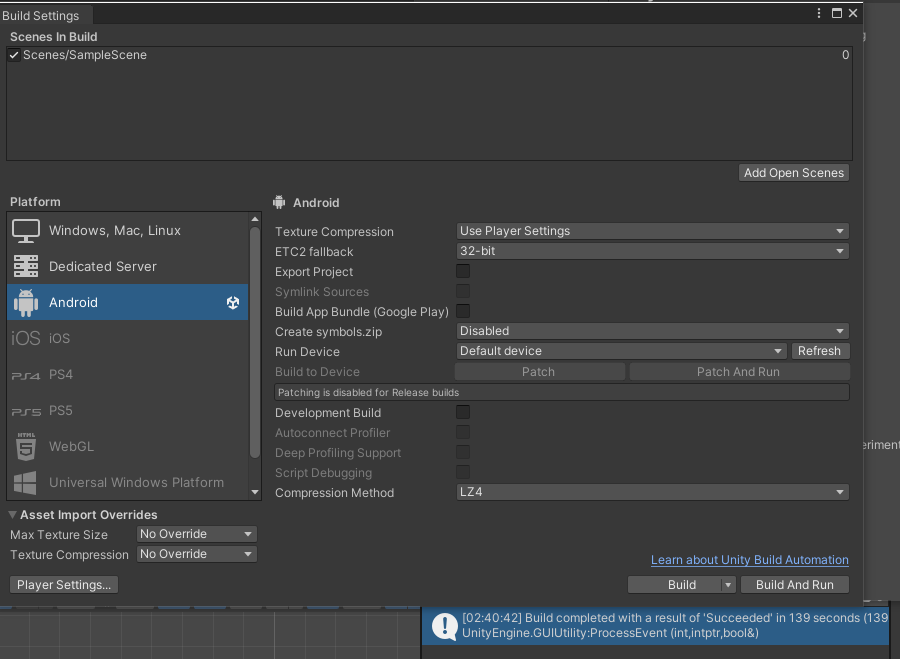Select the Universal Windows Platform entry

[x=127, y=483]
